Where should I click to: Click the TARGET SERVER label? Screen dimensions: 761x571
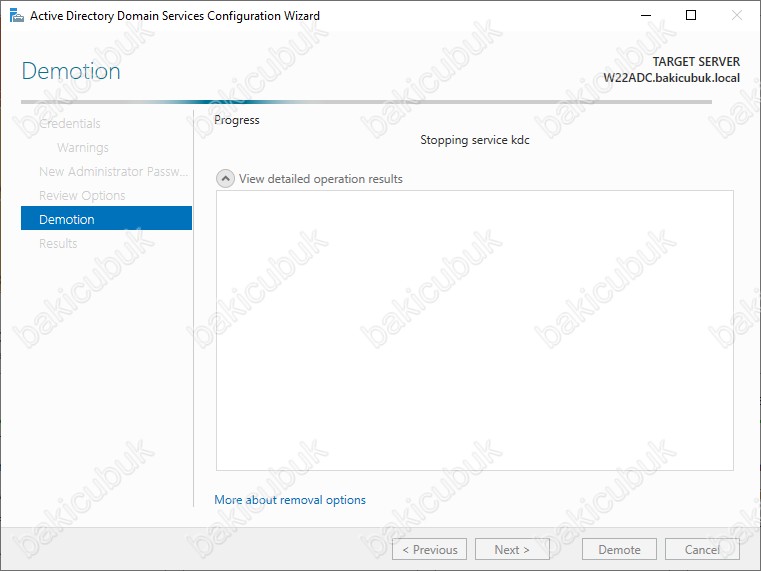tap(696, 62)
